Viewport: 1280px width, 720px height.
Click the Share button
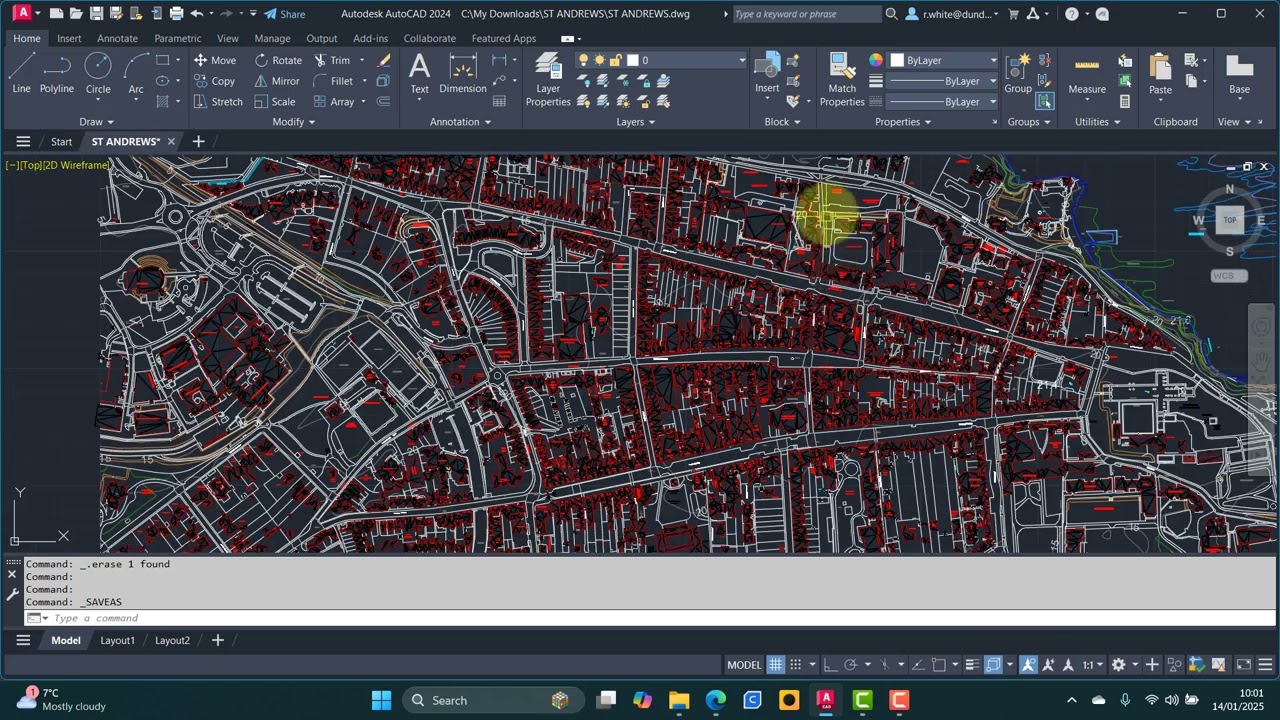pos(284,14)
